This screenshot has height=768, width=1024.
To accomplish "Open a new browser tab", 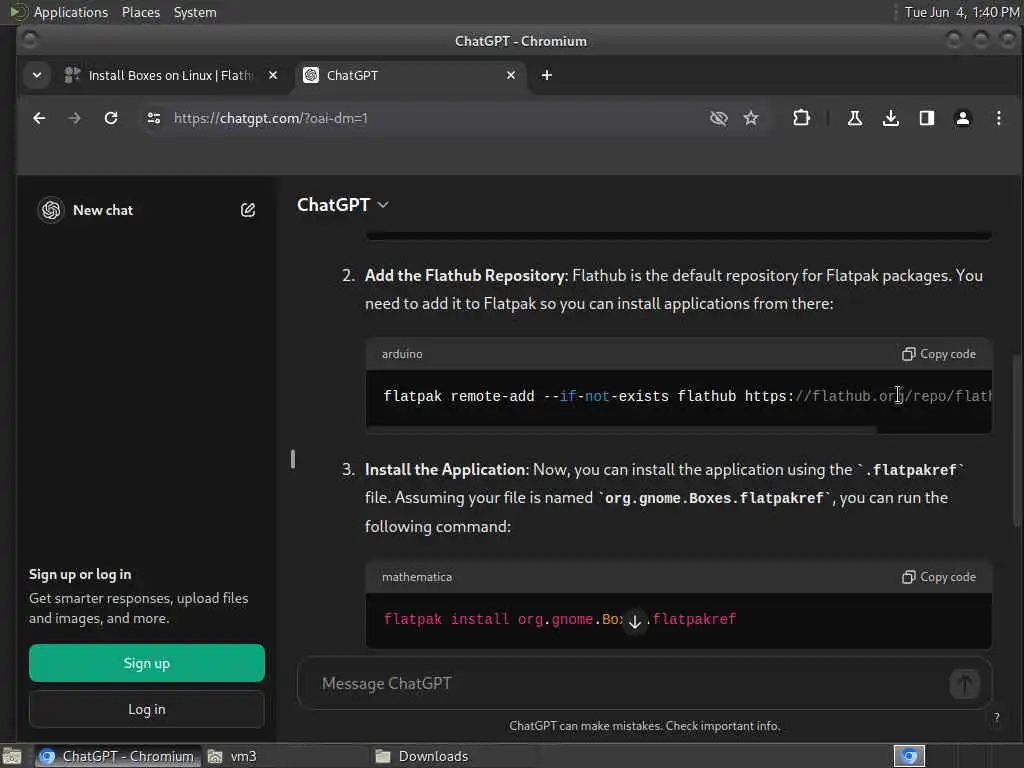I will pos(547,75).
